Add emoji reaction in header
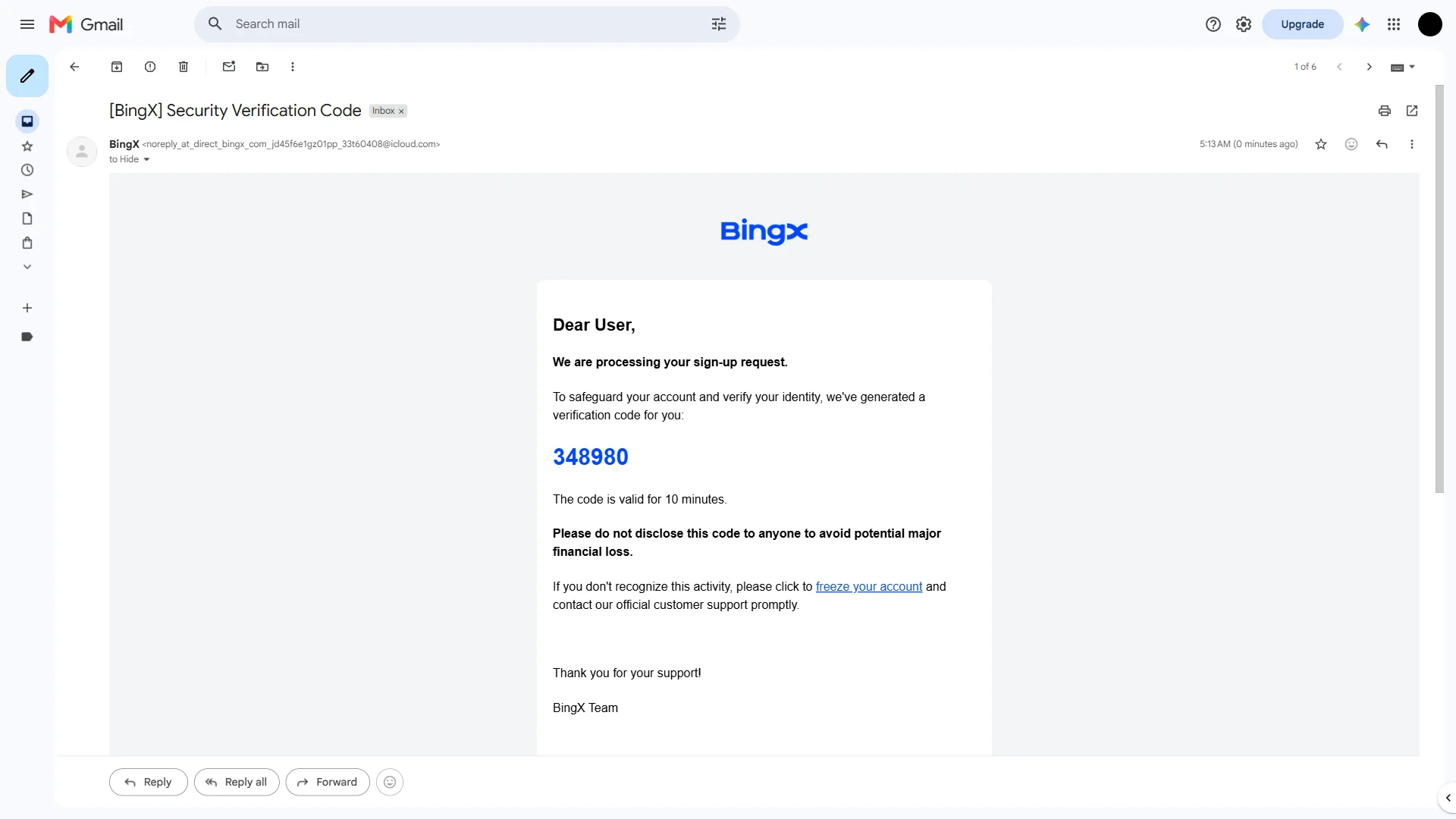The width and height of the screenshot is (1456, 819). click(1351, 144)
